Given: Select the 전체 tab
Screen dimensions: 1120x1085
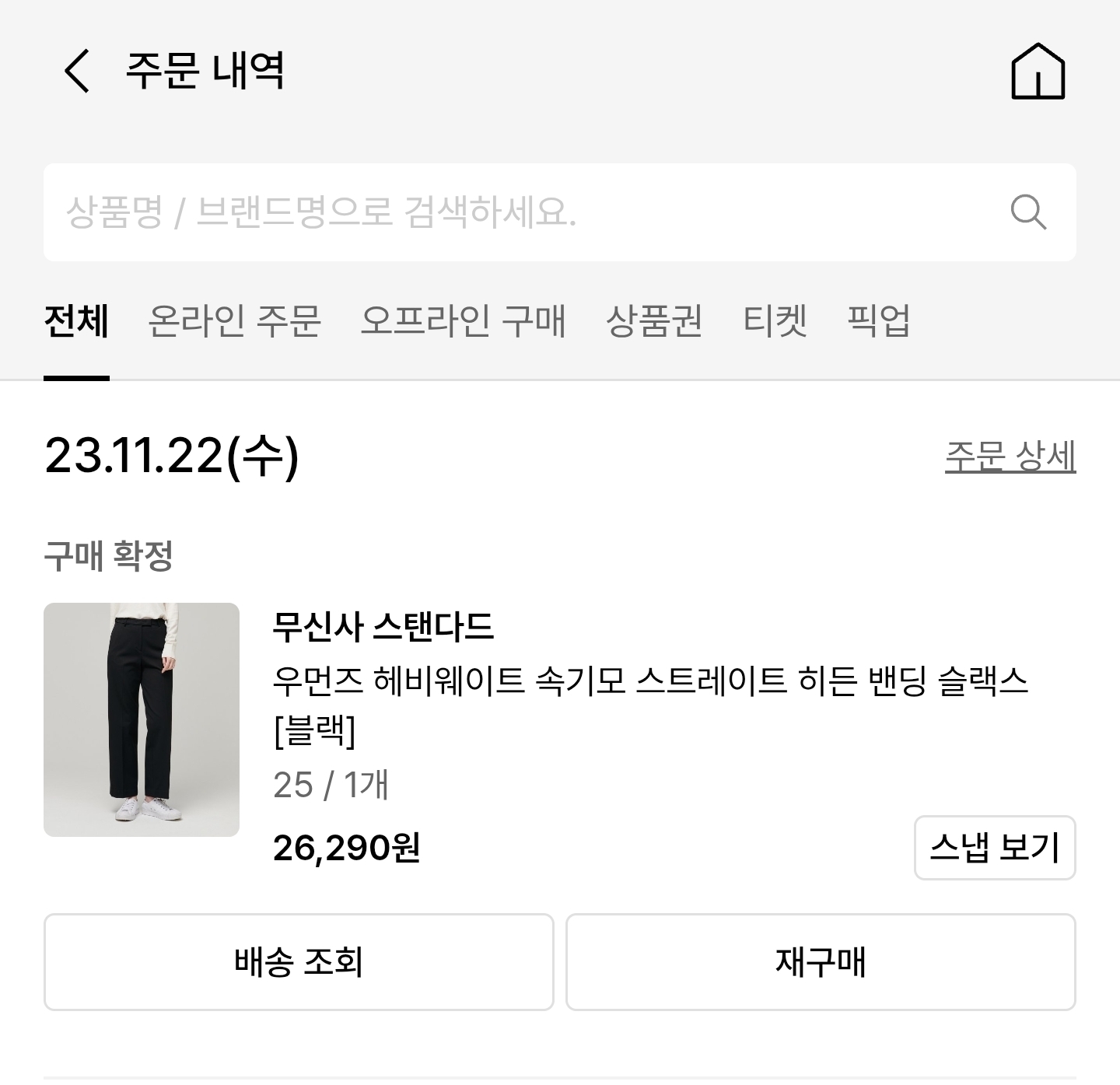Looking at the screenshot, I should point(76,320).
